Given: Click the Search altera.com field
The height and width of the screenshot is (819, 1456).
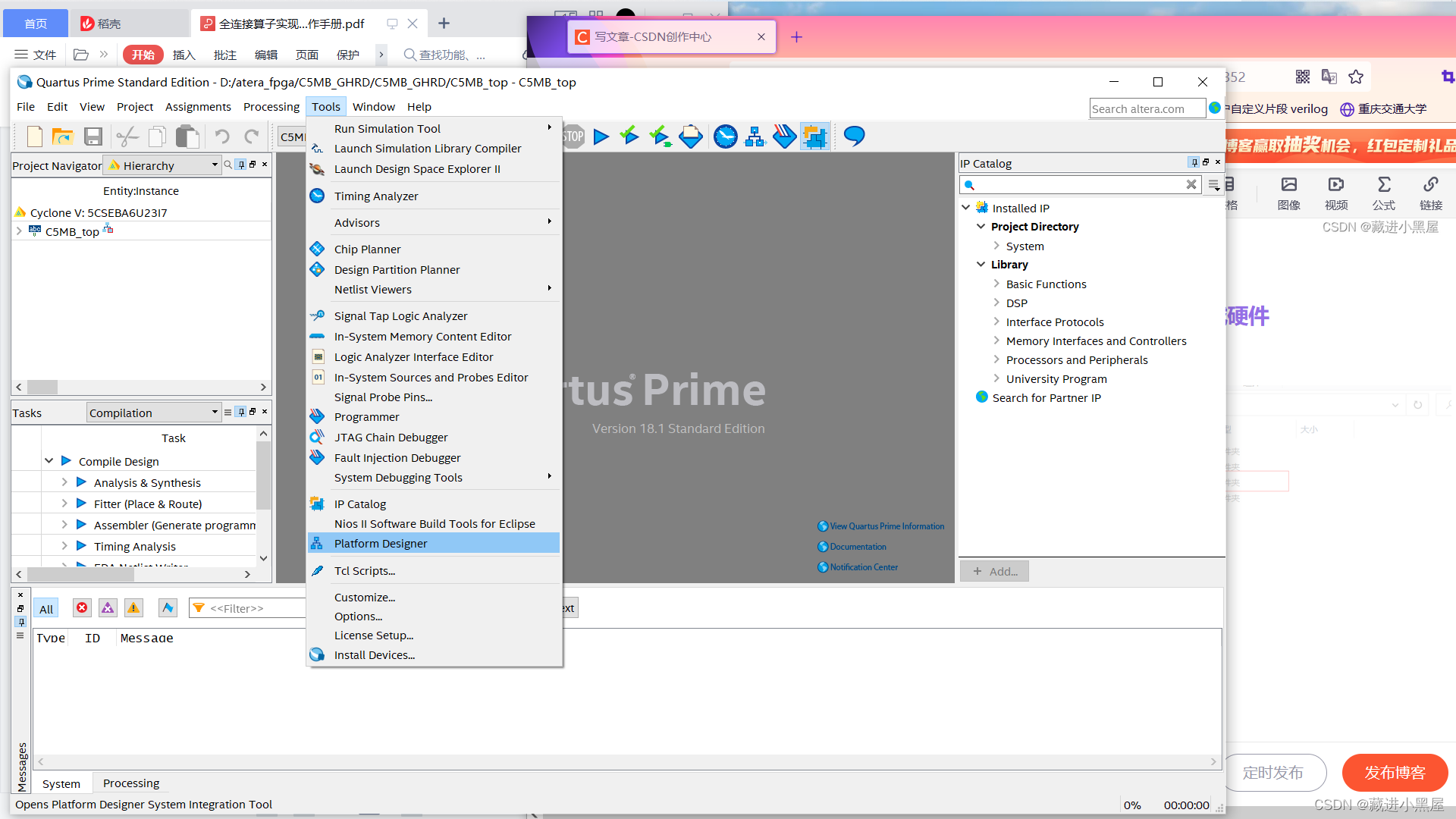Looking at the screenshot, I should coord(1147,108).
